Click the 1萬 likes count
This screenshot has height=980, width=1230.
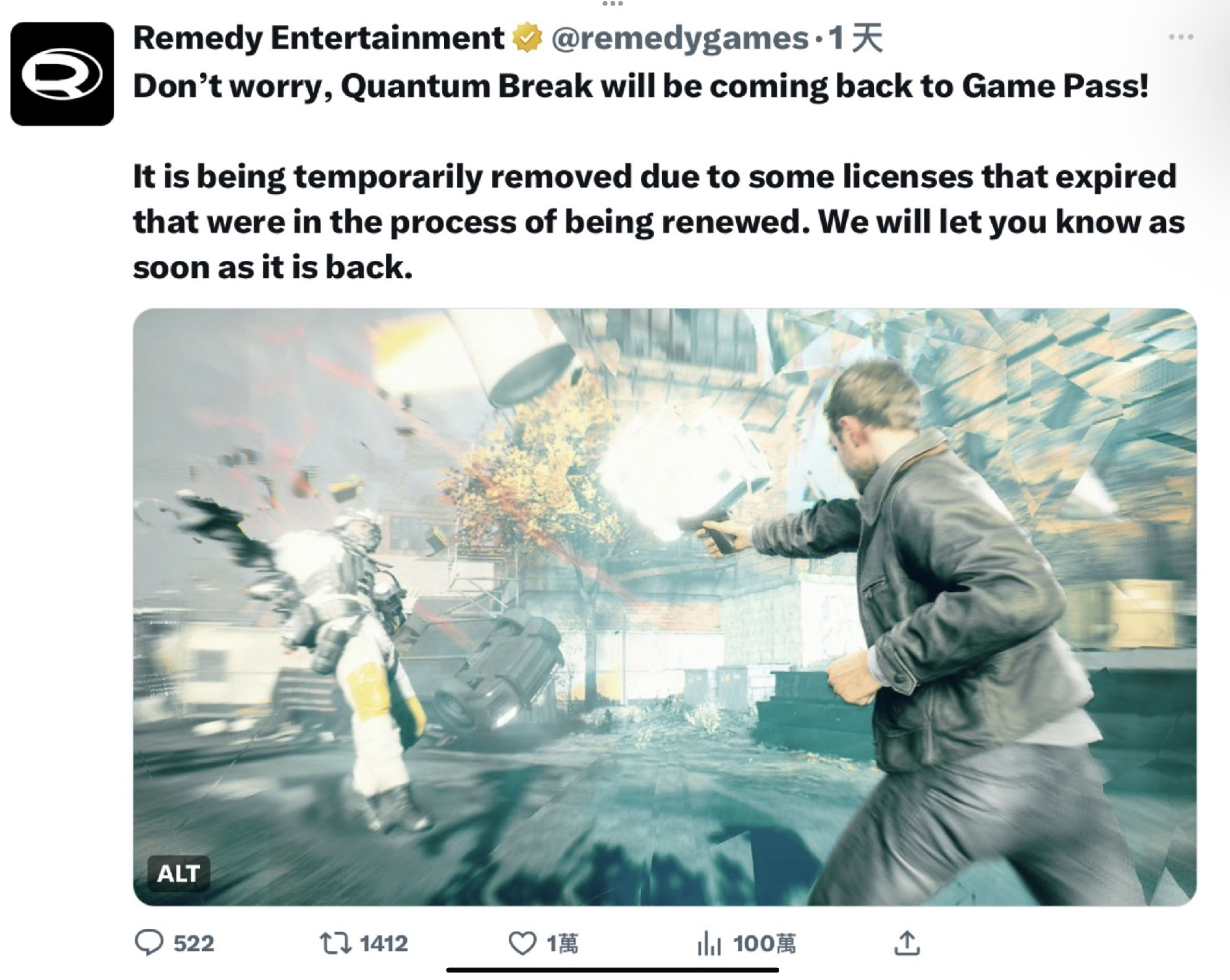coord(562,943)
